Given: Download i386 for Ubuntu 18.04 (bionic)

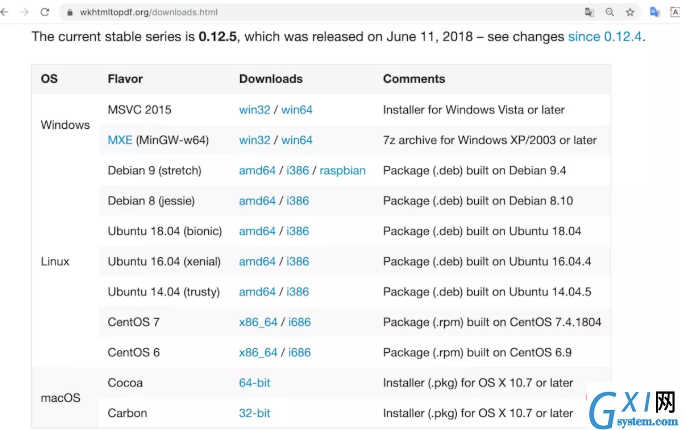Looking at the screenshot, I should (x=298, y=231).
